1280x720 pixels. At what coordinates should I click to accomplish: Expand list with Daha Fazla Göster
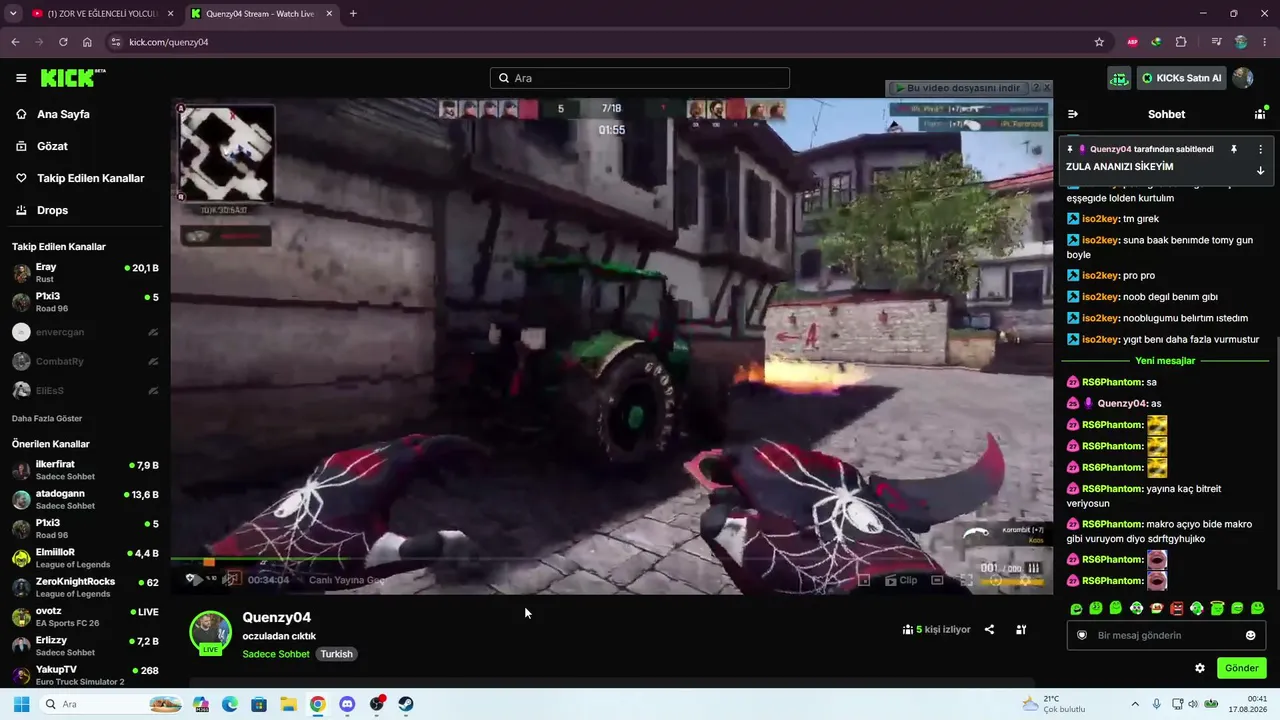pos(47,418)
